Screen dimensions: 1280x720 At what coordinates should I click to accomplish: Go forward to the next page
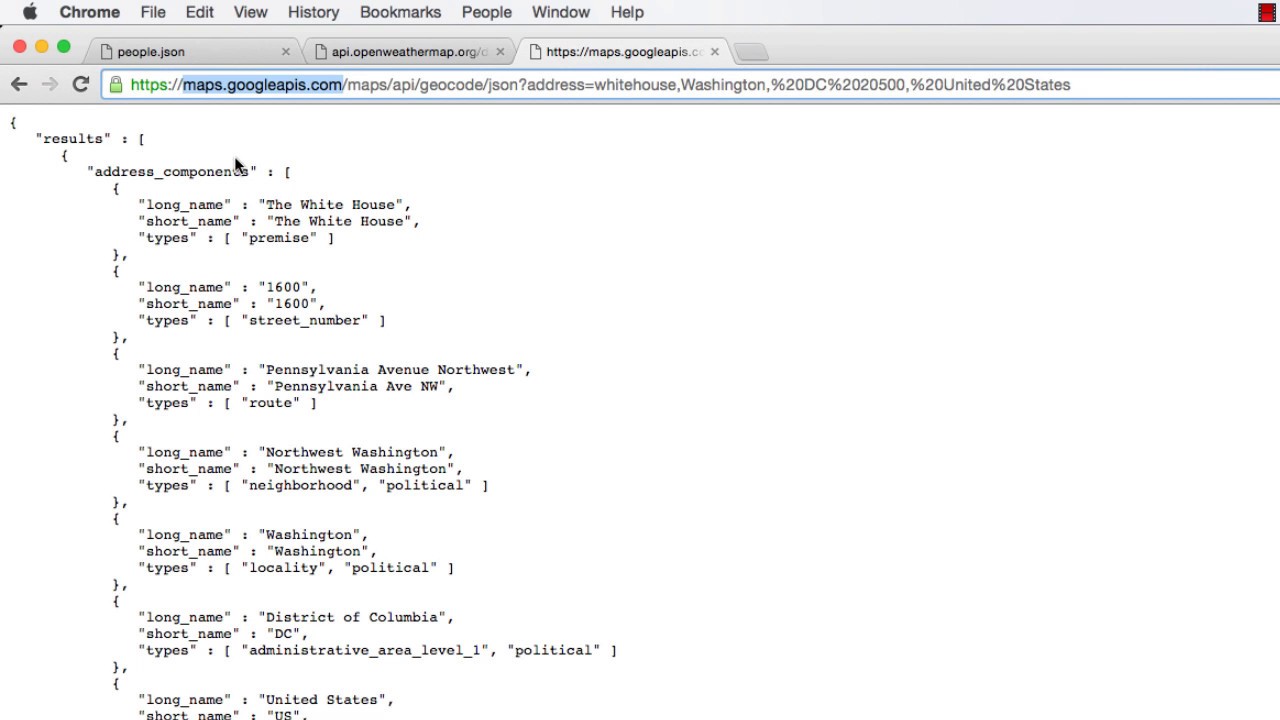tap(50, 85)
